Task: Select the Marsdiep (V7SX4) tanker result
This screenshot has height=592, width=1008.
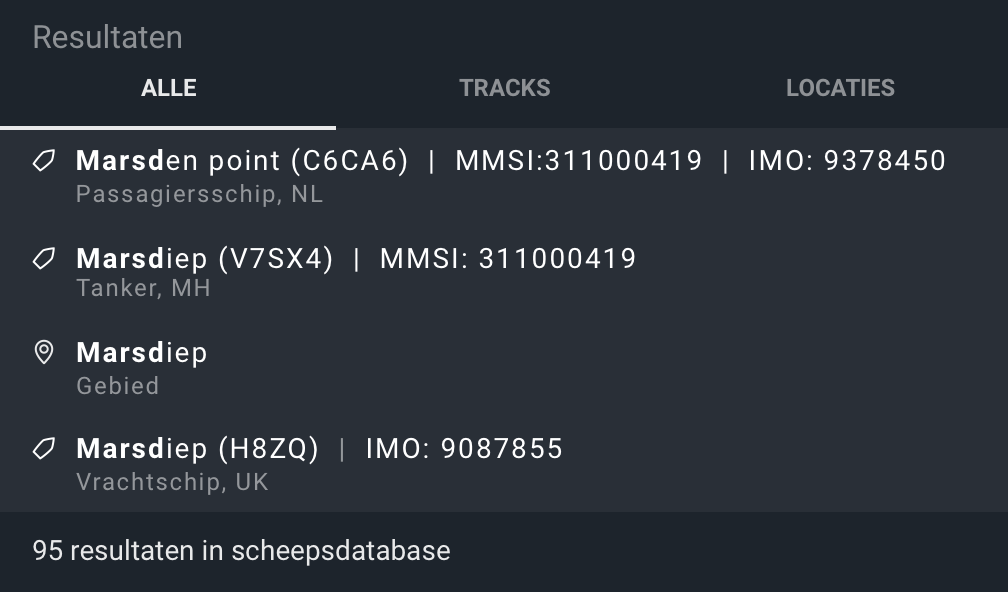Action: [504, 272]
